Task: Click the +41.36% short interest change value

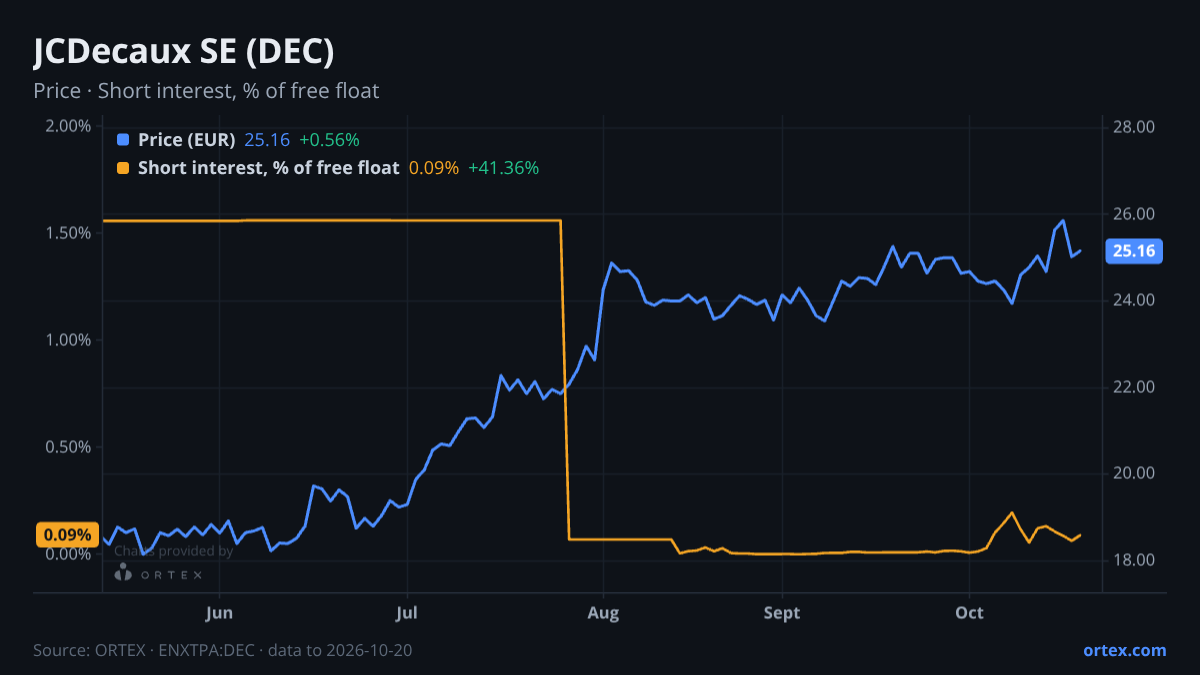Action: 504,168
